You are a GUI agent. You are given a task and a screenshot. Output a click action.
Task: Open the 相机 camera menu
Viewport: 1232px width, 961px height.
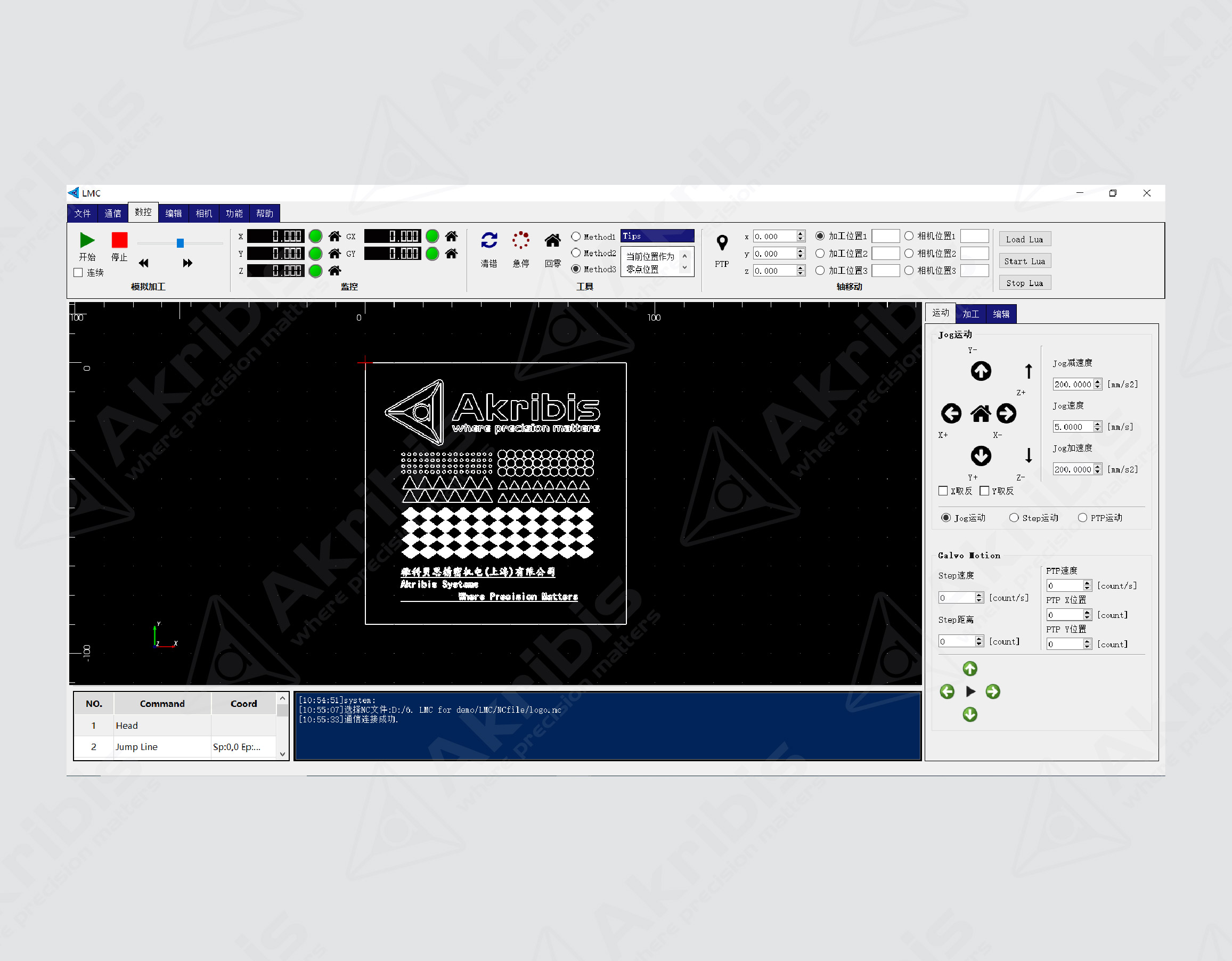pyautogui.click(x=203, y=213)
